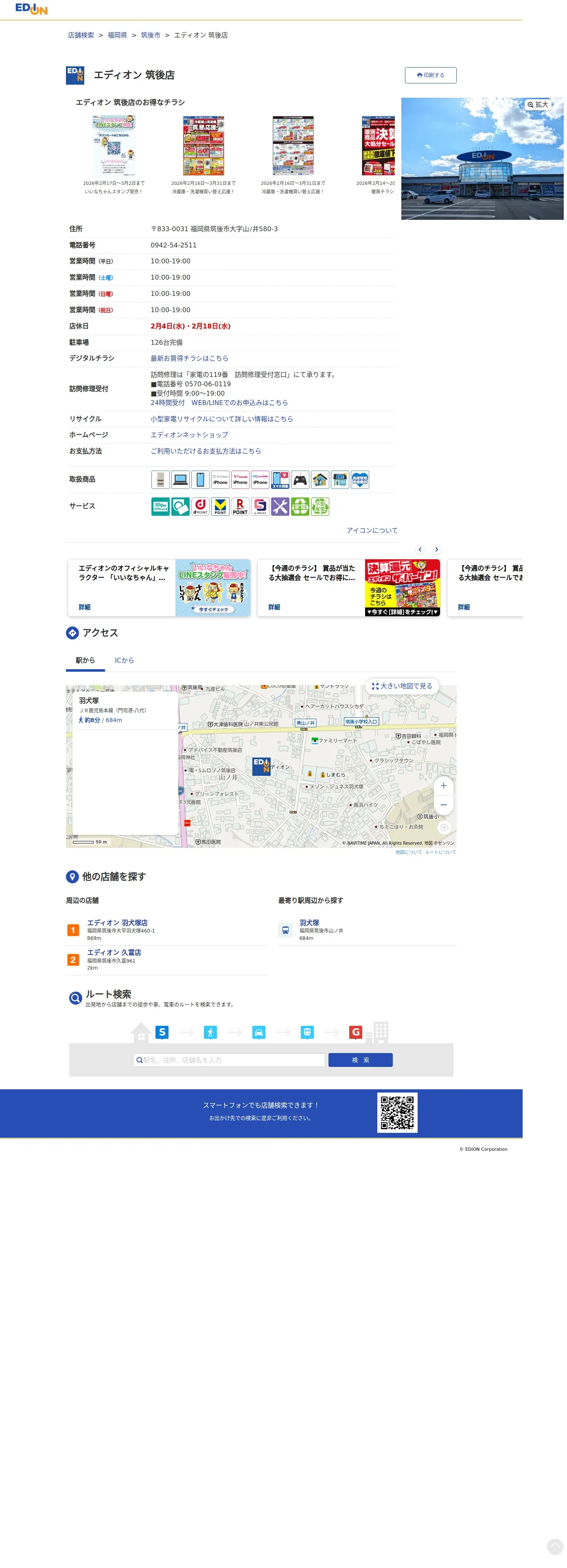This screenshot has height=1568, width=567.
Task: Click the d POINT service icon
Action: point(200,507)
